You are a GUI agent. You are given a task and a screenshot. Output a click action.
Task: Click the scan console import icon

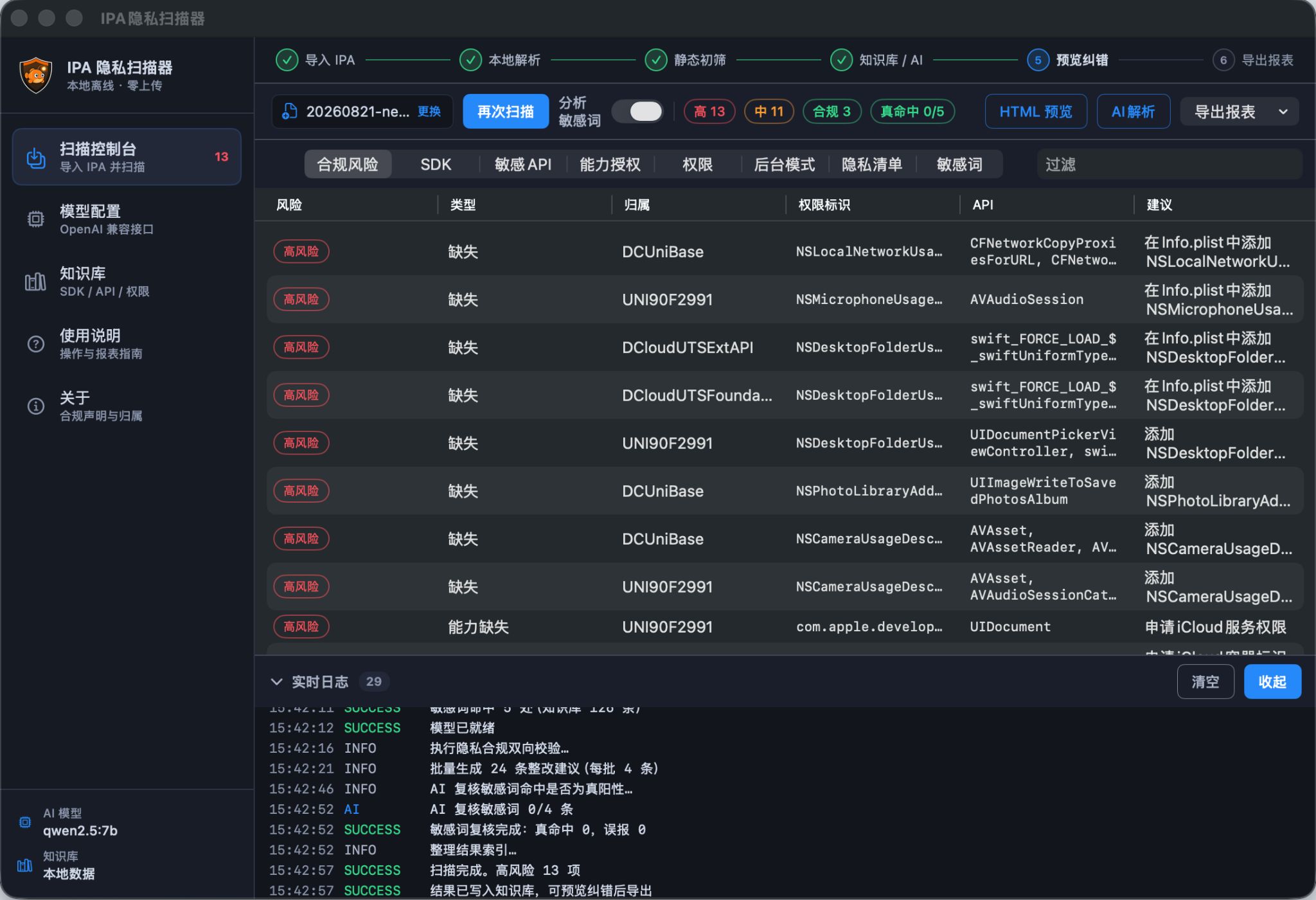pyautogui.click(x=36, y=157)
